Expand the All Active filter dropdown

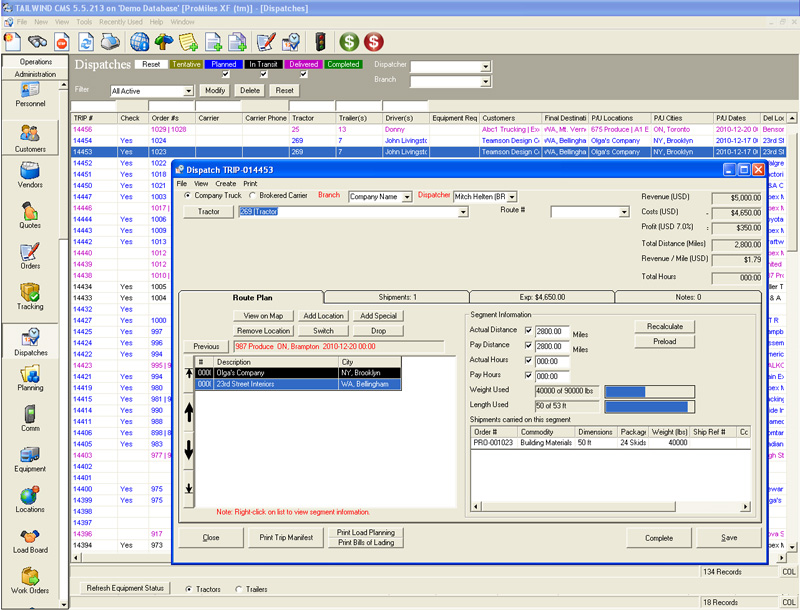pyautogui.click(x=190, y=90)
